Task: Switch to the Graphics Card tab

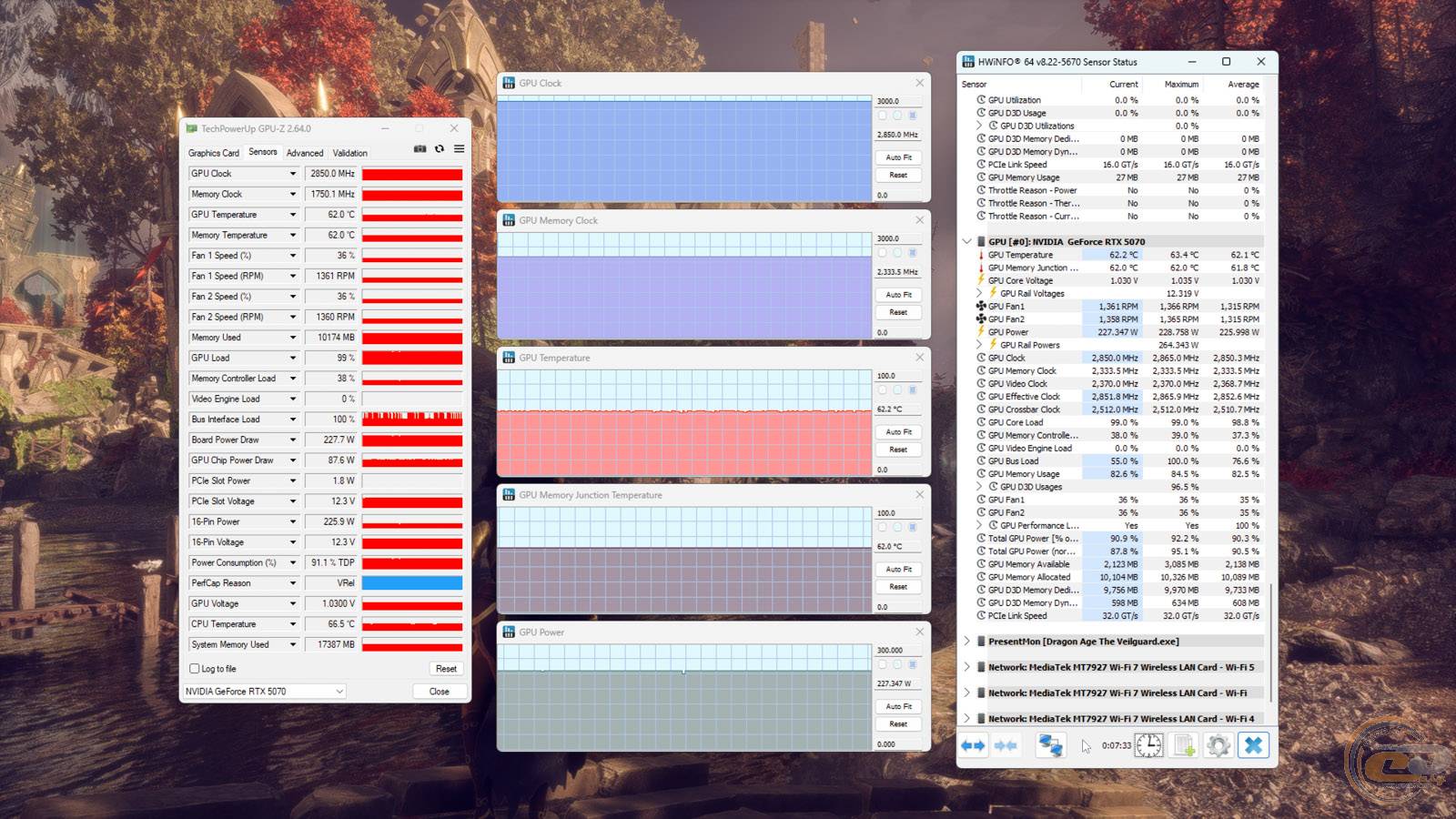Action: [214, 153]
